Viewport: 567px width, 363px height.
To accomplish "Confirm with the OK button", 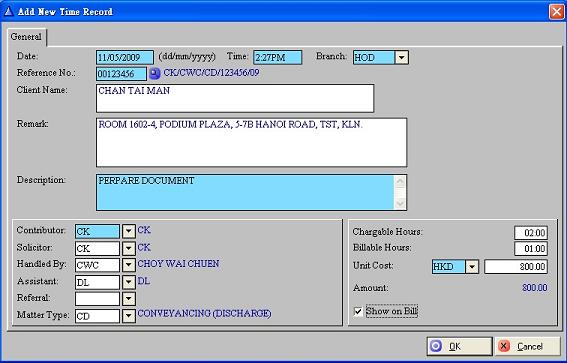I will click(459, 346).
